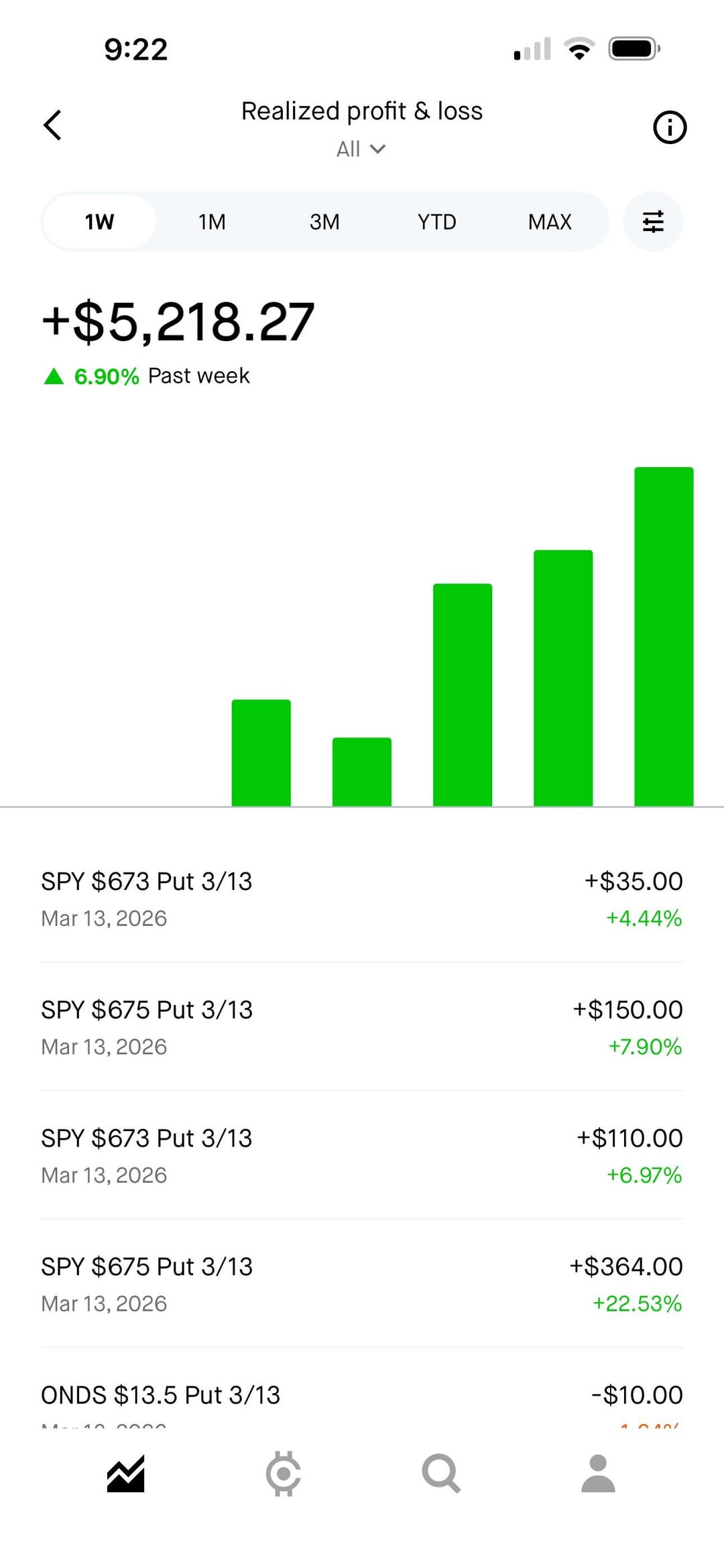
Task: Tap the back arrow icon
Action: (52, 125)
